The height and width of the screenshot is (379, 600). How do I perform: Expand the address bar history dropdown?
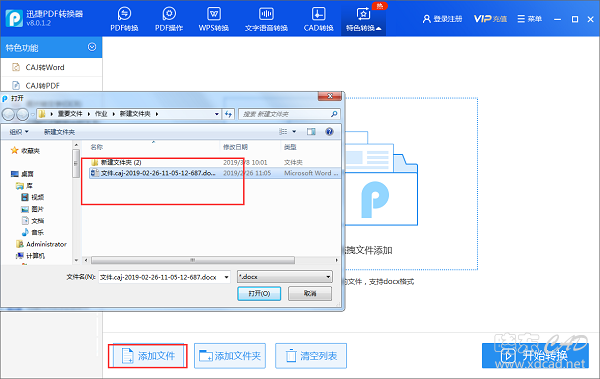coord(217,114)
